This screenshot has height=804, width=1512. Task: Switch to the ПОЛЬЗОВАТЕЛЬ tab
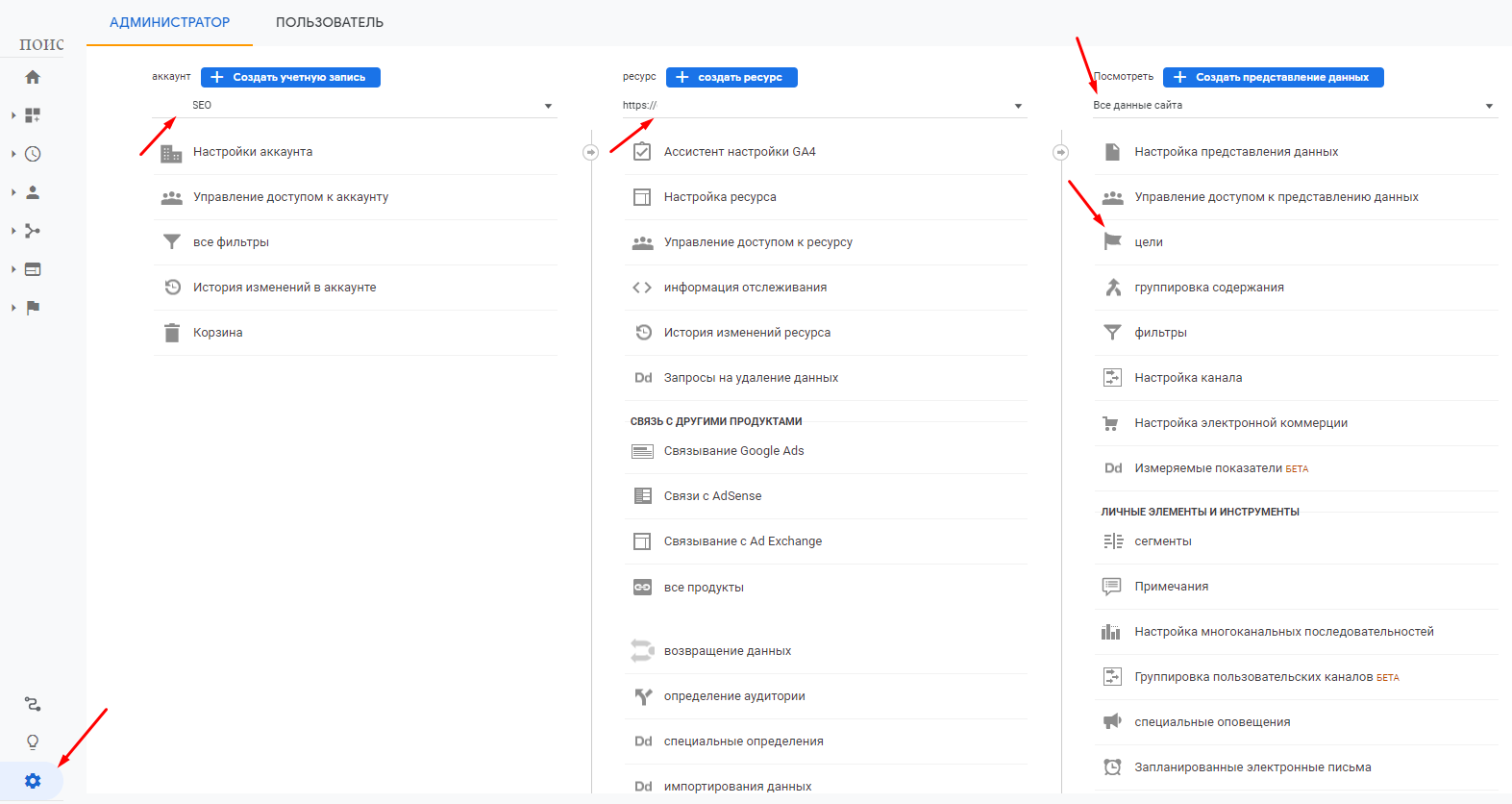[x=329, y=22]
